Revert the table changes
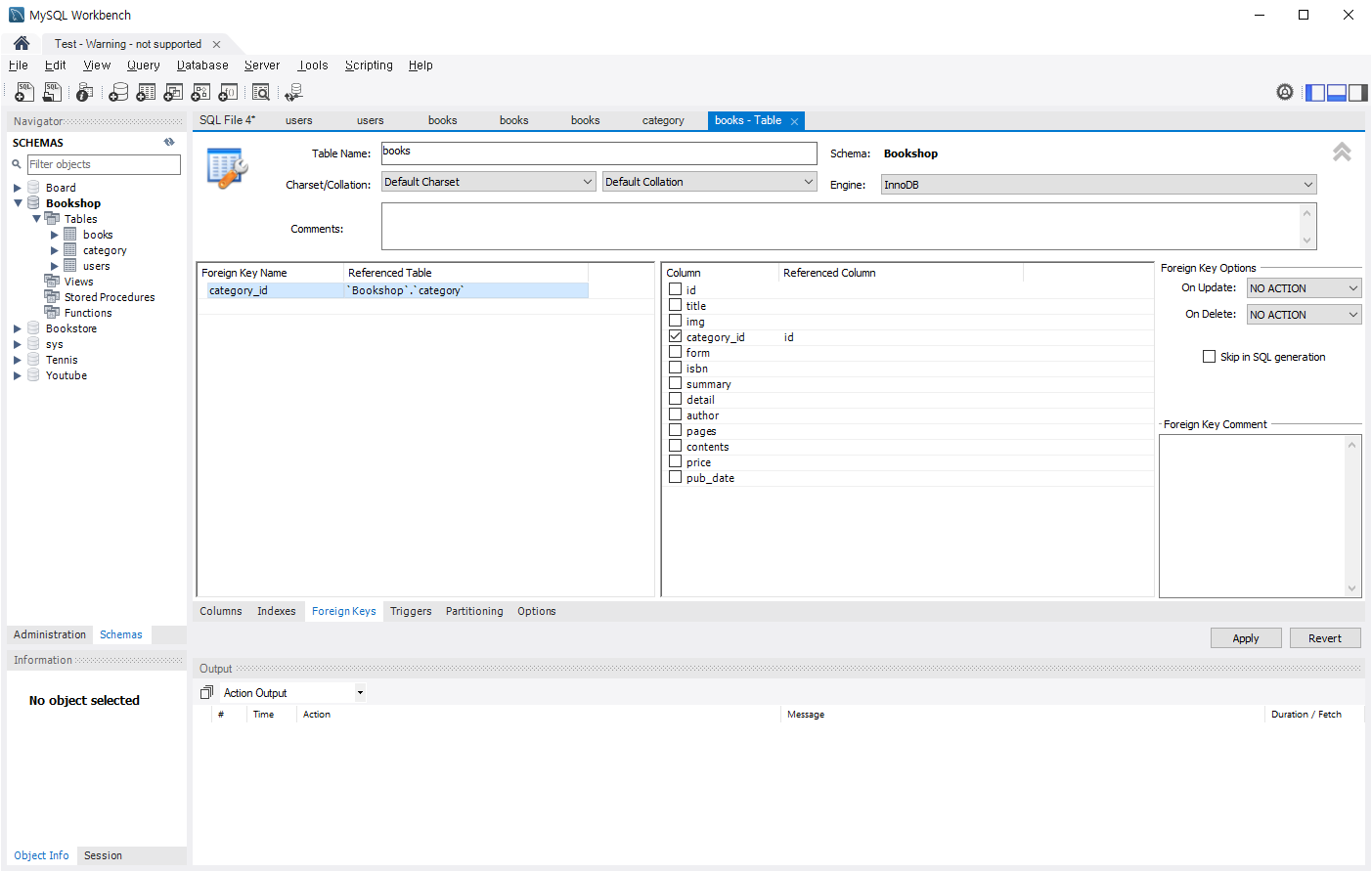The image size is (1372, 872). [1325, 638]
